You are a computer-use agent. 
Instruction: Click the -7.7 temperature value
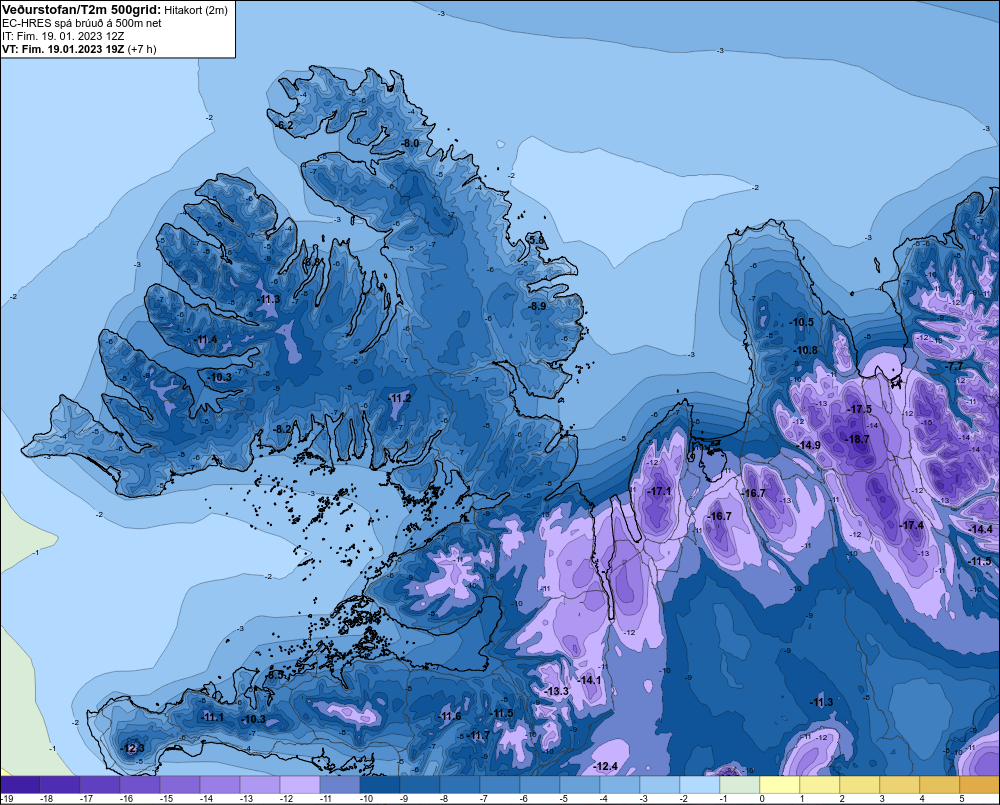click(x=954, y=366)
